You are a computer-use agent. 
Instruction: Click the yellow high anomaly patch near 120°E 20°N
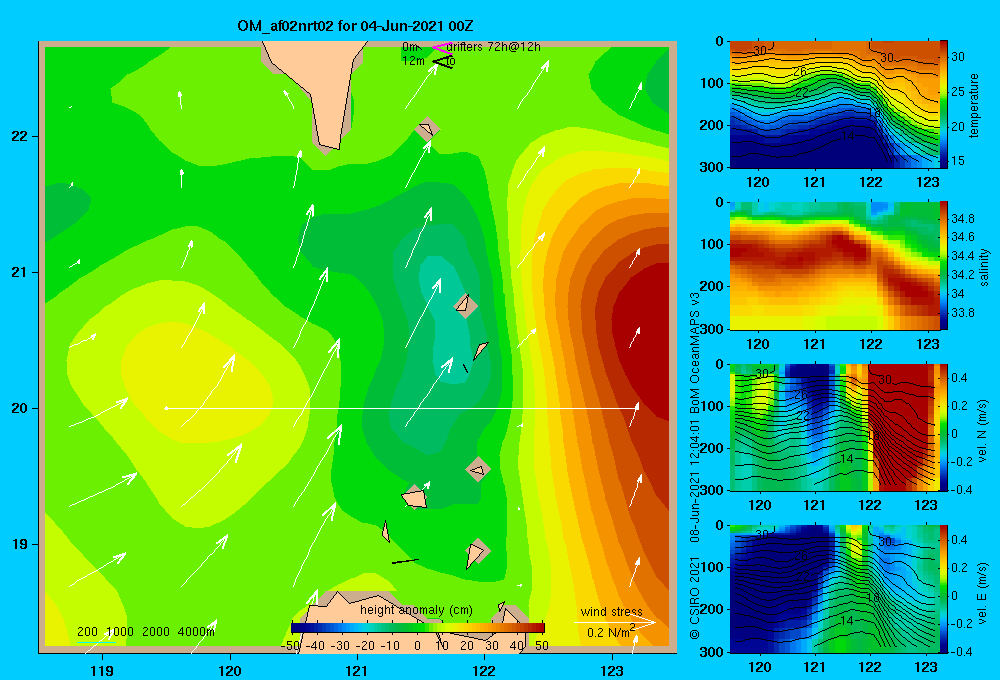[x=195, y=383]
